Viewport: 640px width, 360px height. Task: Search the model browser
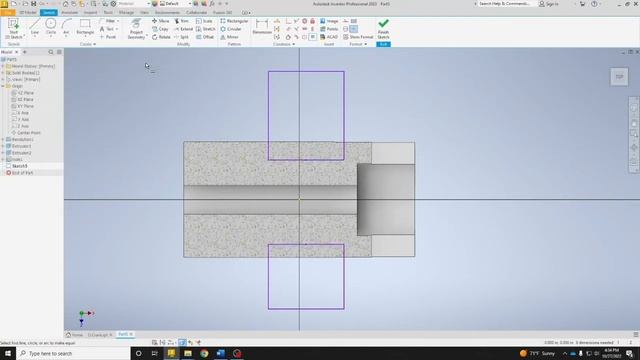[51, 52]
